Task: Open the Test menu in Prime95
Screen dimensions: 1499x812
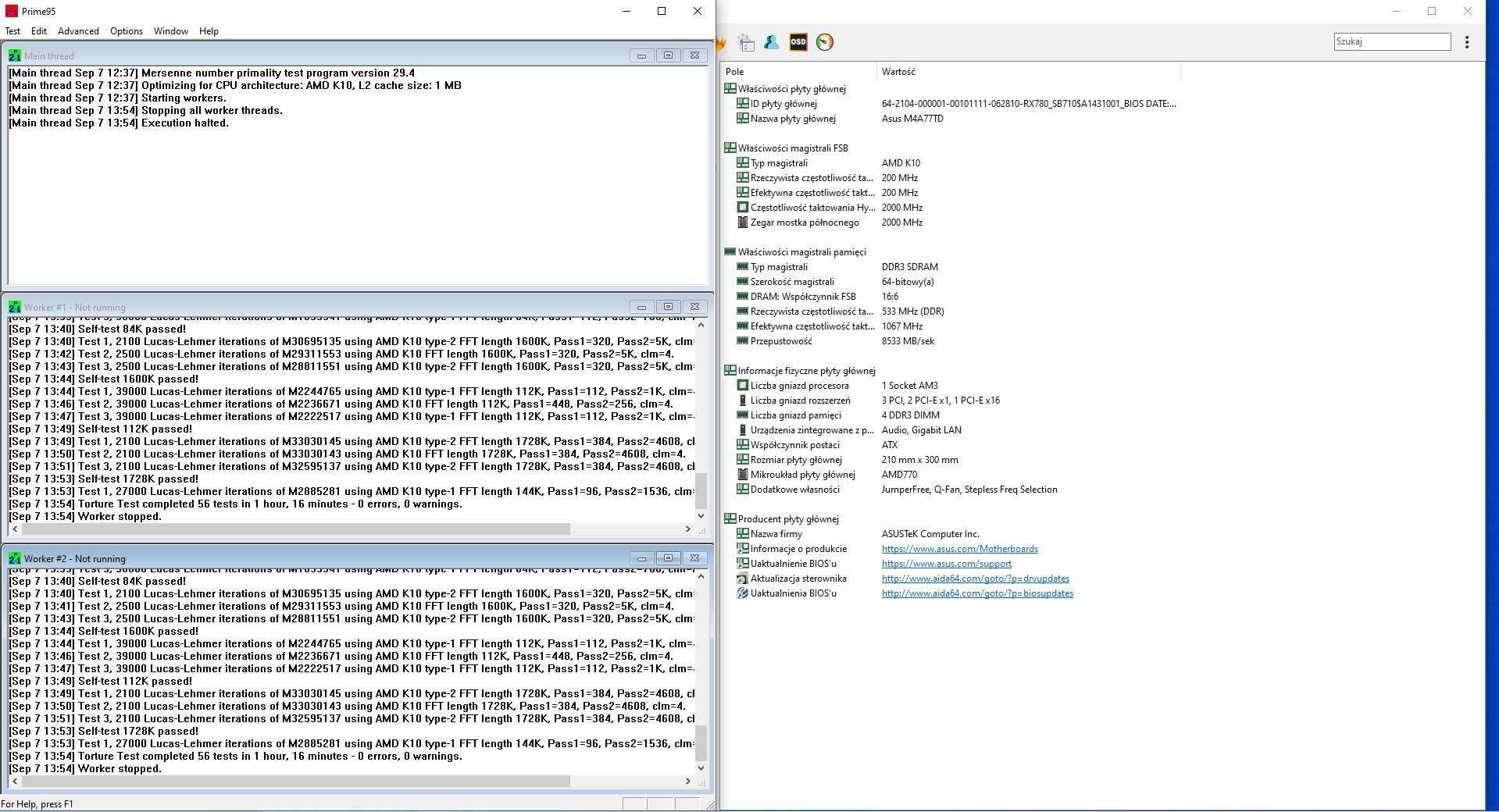Action: click(12, 31)
